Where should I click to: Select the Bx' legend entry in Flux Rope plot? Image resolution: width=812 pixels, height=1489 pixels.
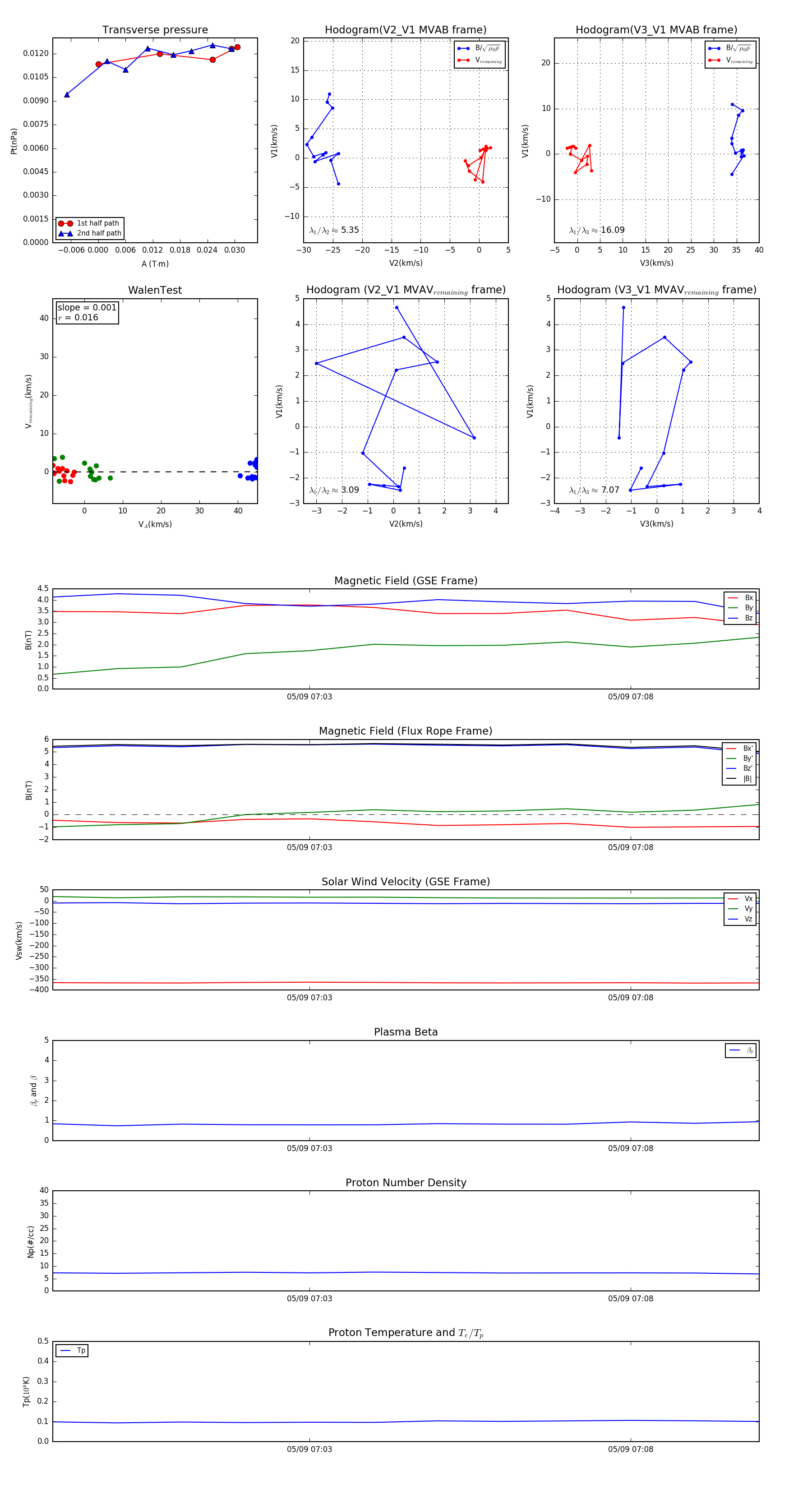click(x=739, y=749)
